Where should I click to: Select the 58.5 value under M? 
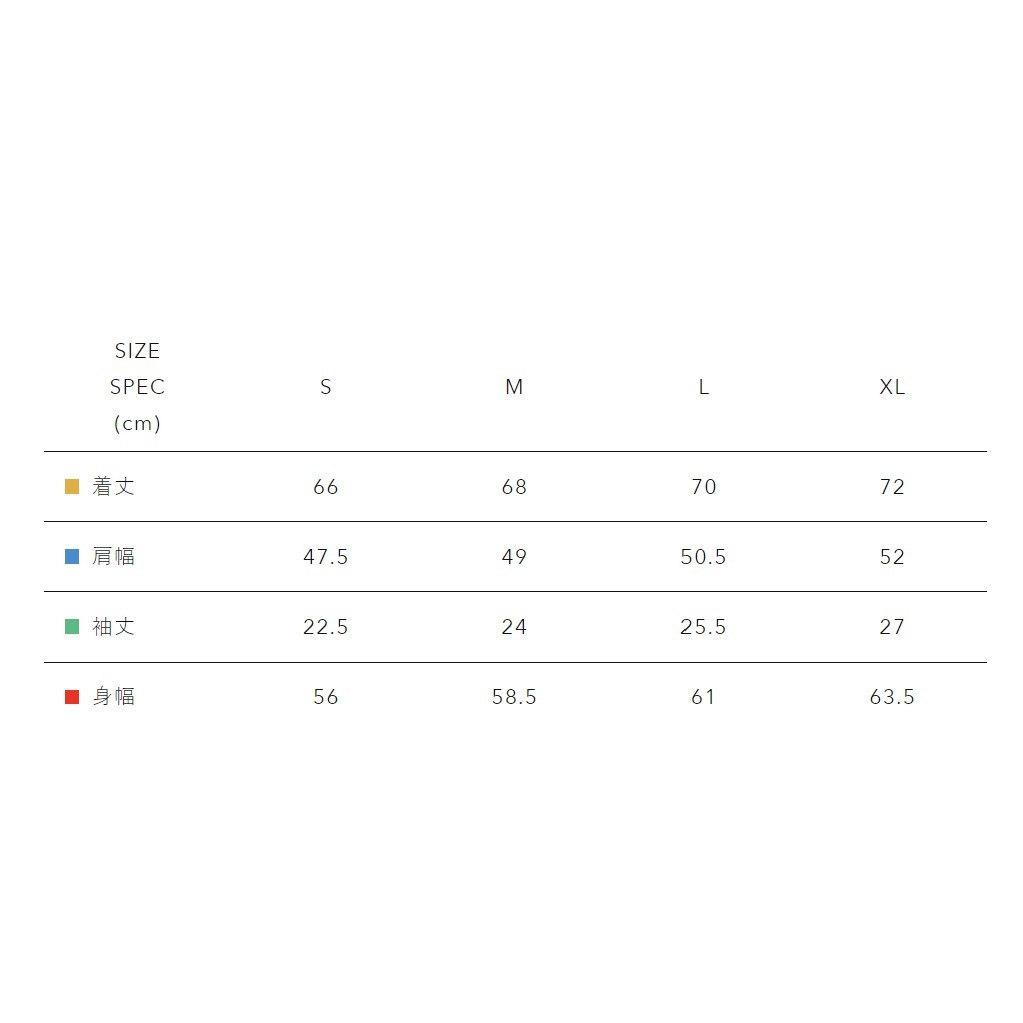click(x=514, y=697)
